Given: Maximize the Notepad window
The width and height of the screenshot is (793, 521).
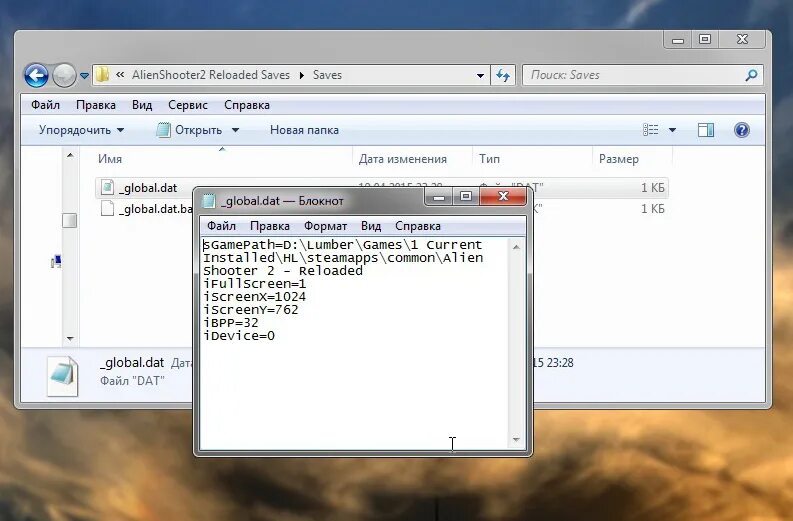Looking at the screenshot, I should pyautogui.click(x=466, y=196).
